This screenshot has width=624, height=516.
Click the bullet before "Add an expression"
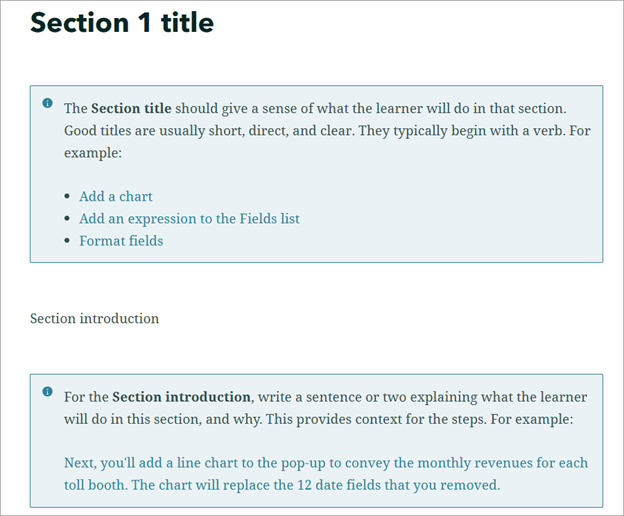(x=67, y=219)
